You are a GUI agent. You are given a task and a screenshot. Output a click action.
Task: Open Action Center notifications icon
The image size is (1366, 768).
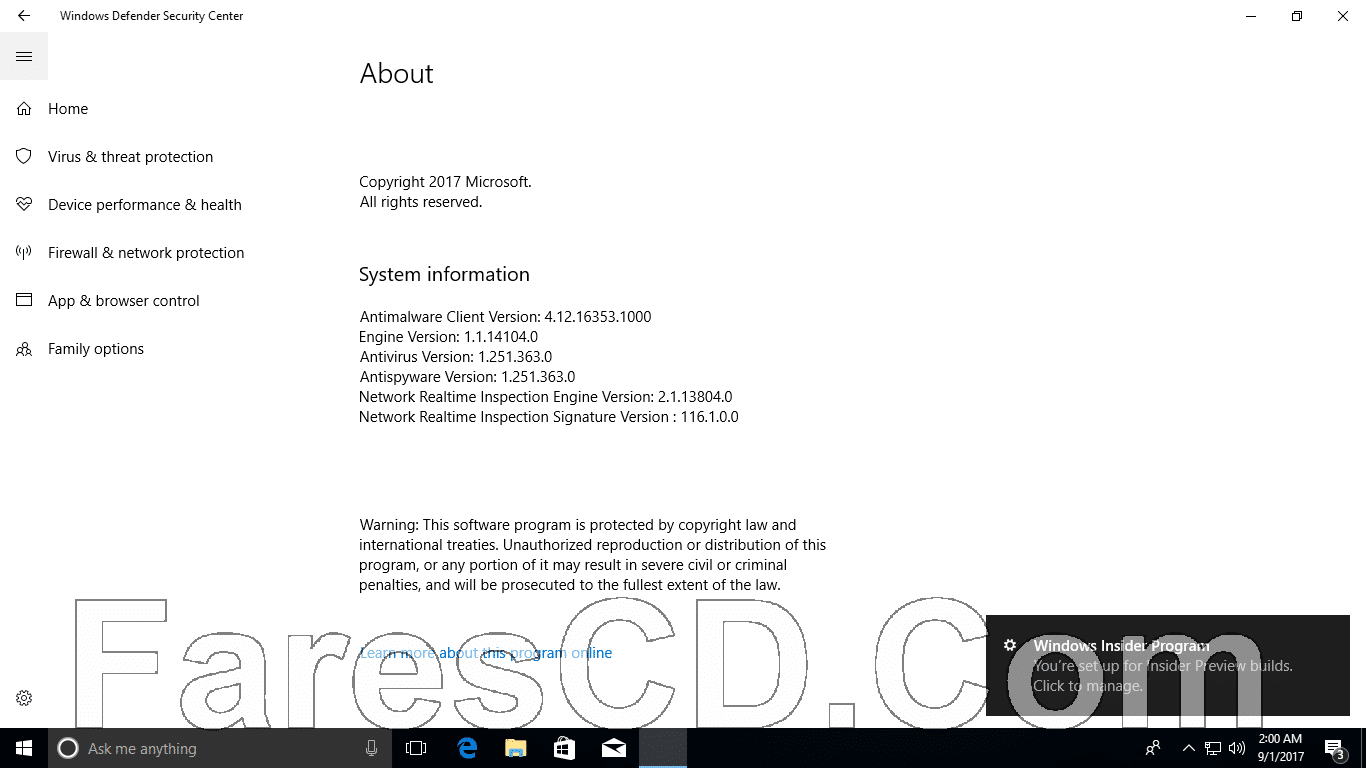click(x=1334, y=748)
